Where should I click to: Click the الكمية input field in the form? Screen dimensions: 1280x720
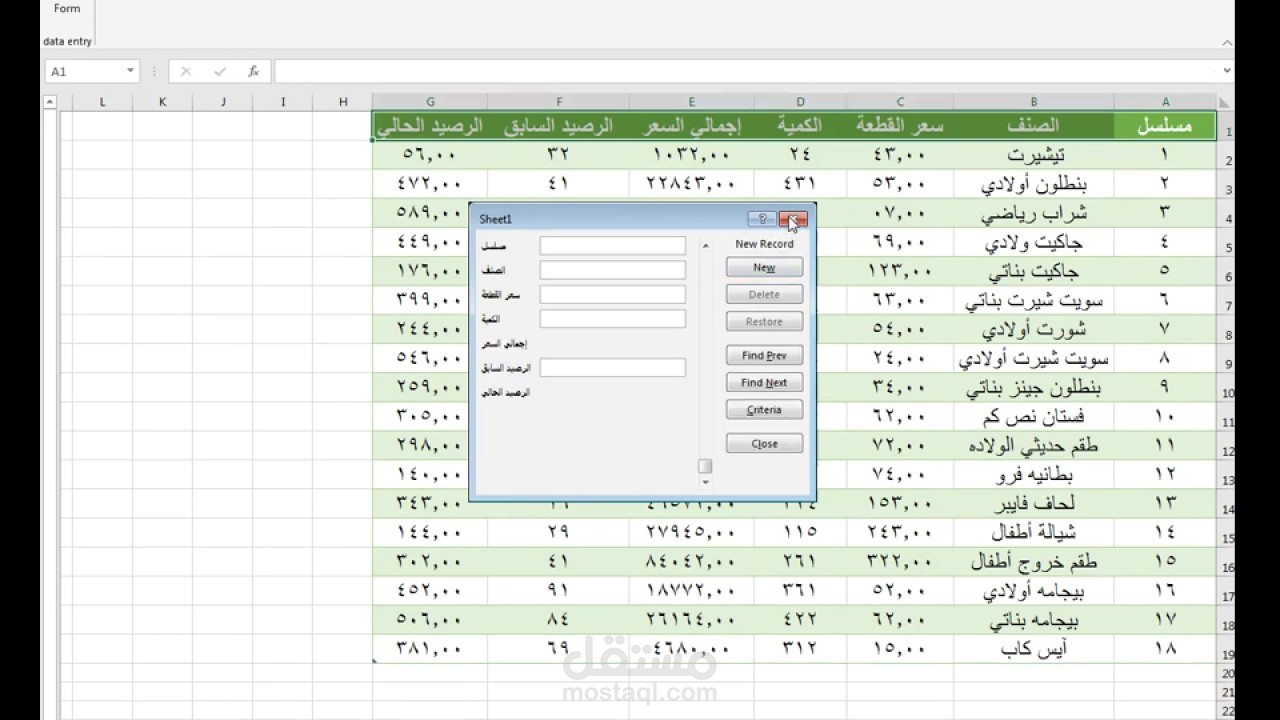pyautogui.click(x=612, y=319)
